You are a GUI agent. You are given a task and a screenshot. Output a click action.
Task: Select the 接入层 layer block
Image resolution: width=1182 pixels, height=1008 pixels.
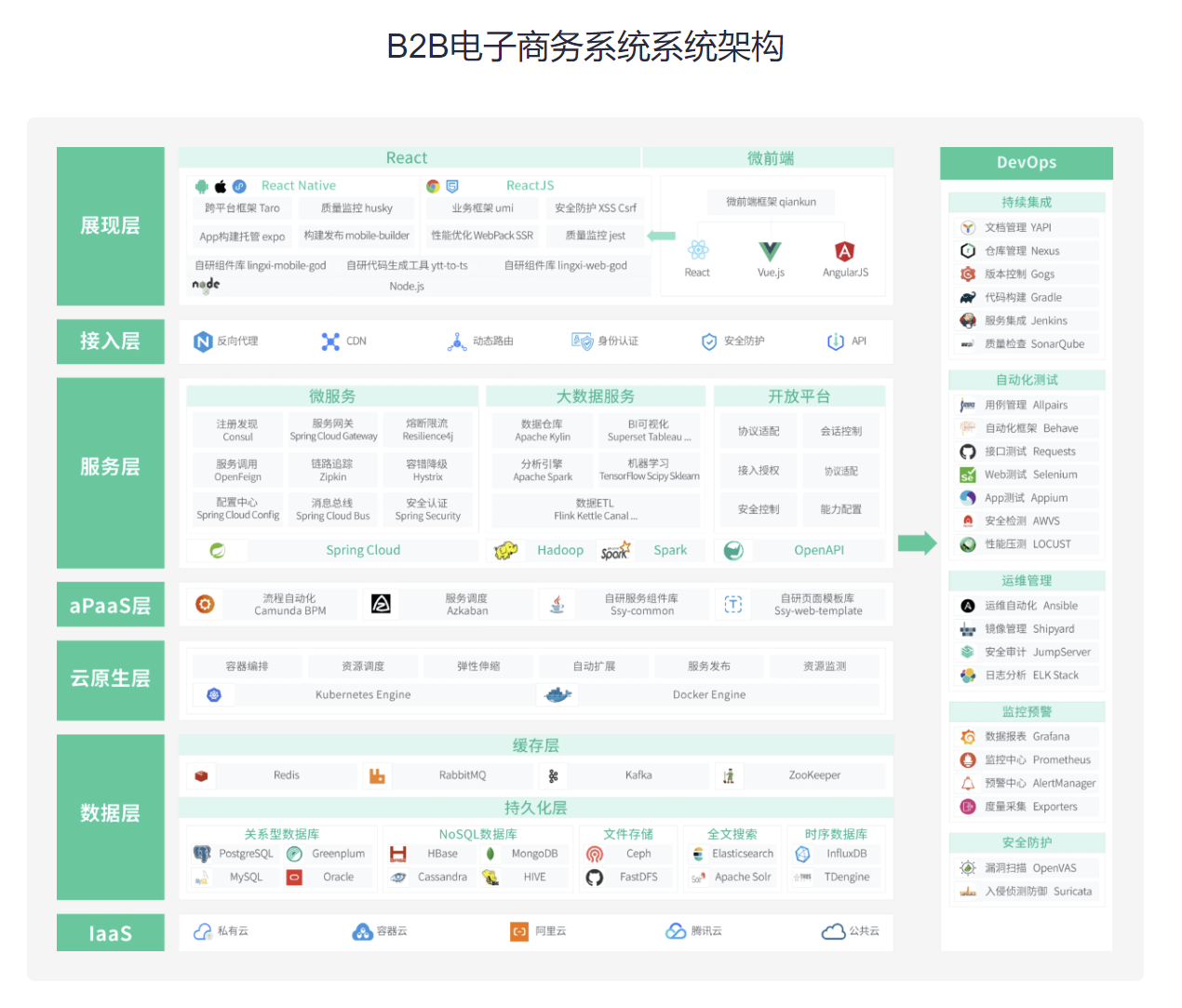[x=111, y=342]
